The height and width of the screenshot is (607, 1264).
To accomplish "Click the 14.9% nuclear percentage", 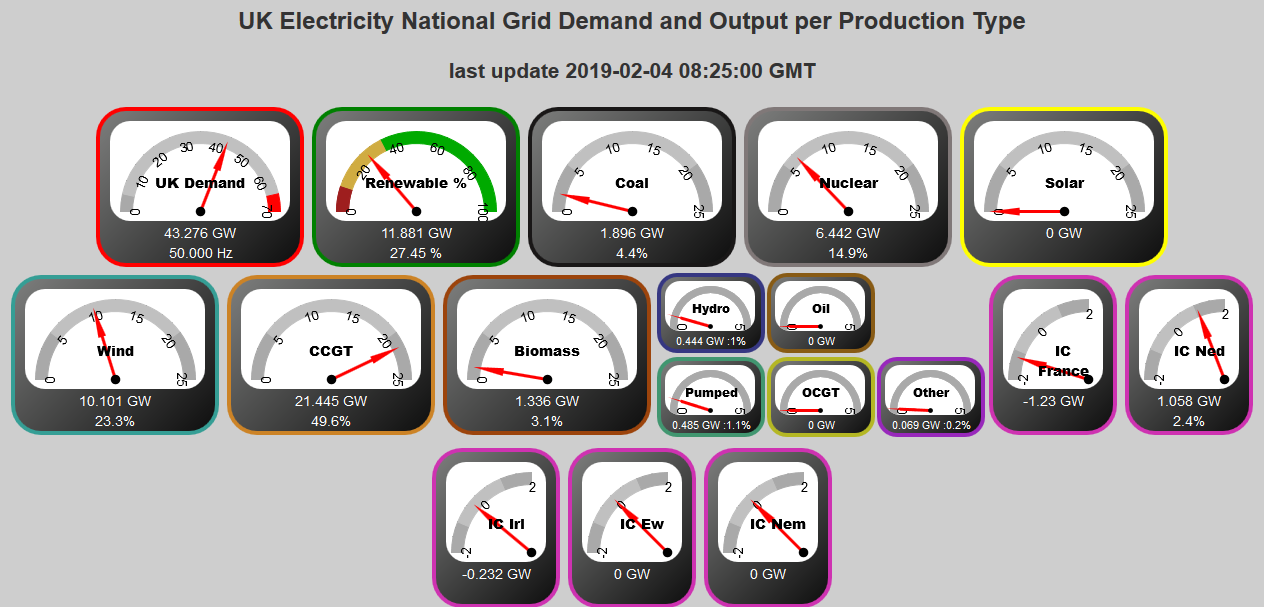I will [848, 253].
